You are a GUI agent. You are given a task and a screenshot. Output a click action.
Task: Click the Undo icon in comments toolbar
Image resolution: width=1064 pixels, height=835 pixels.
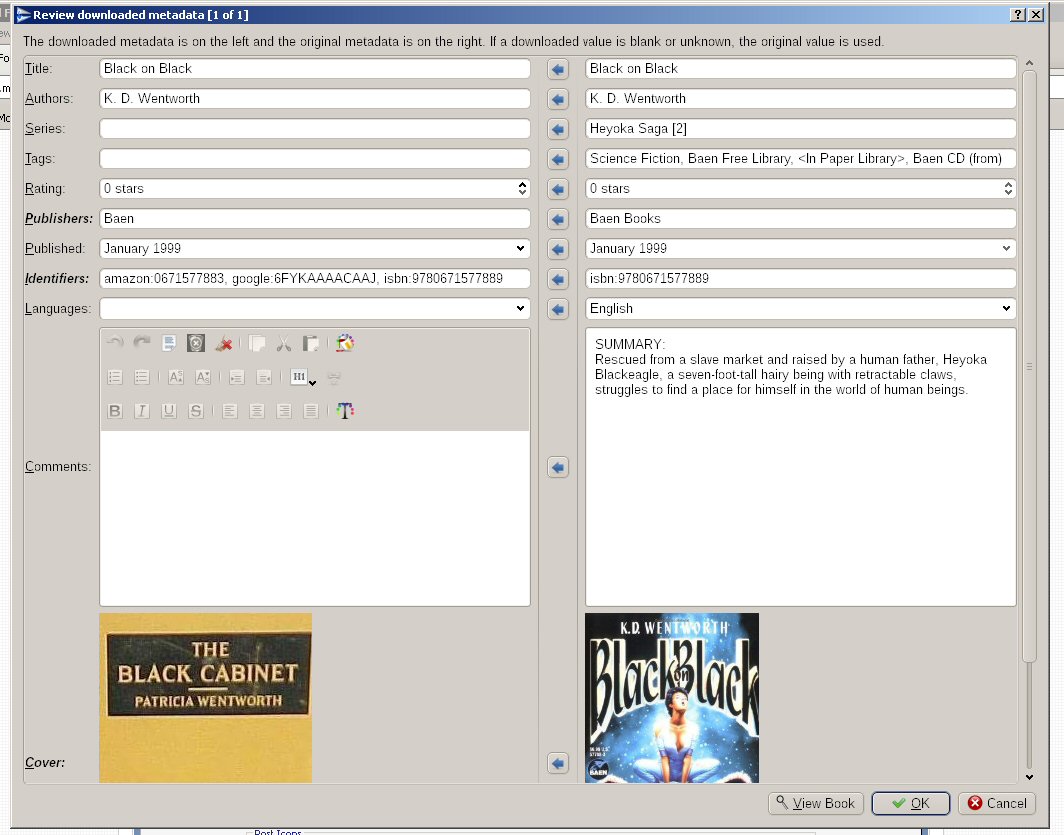pos(115,343)
